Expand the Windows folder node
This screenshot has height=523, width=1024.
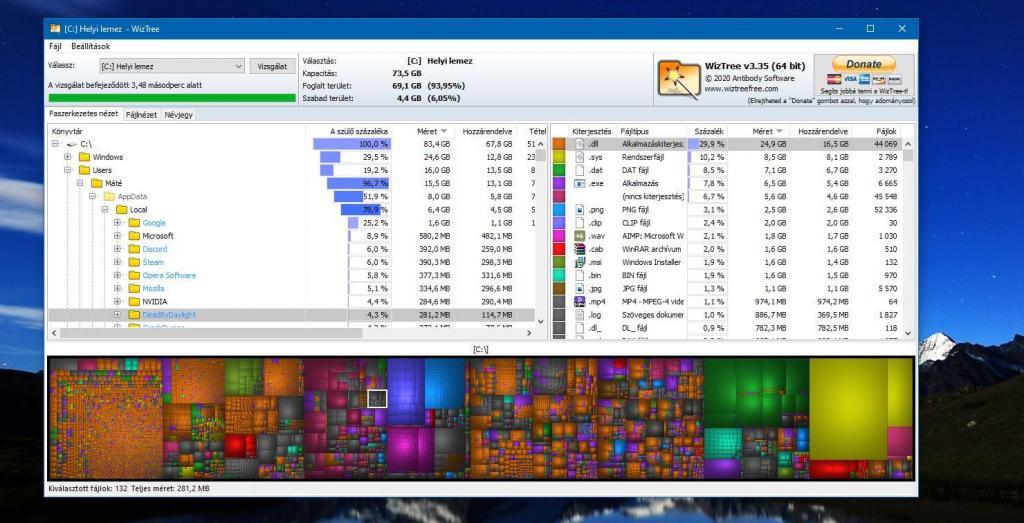pos(68,157)
